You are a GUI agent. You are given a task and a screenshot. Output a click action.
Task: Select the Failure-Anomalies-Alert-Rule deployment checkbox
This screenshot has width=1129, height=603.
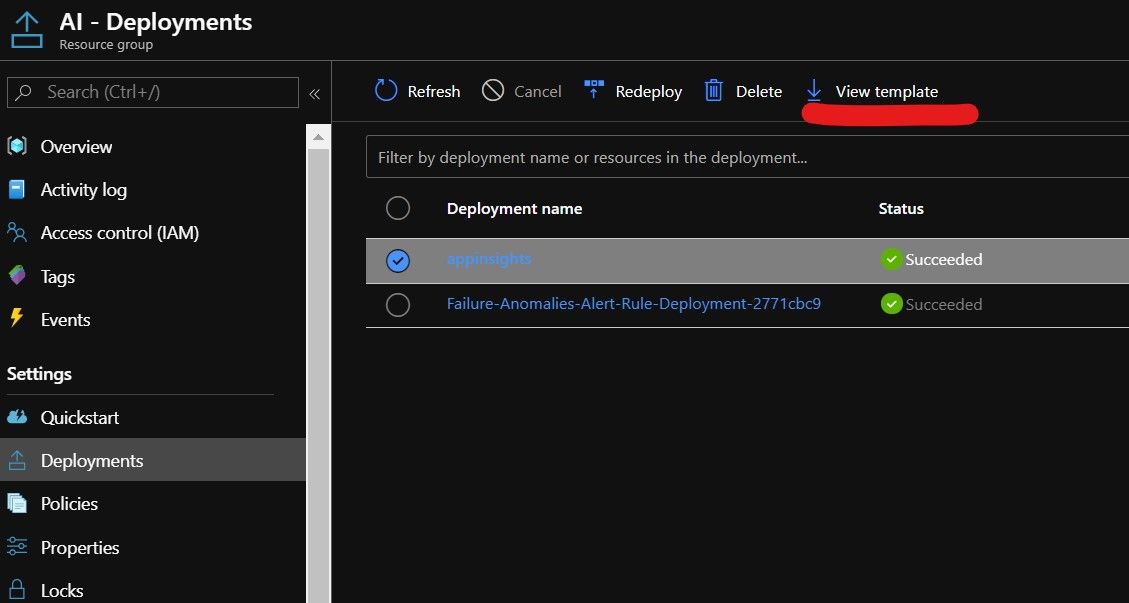397,305
